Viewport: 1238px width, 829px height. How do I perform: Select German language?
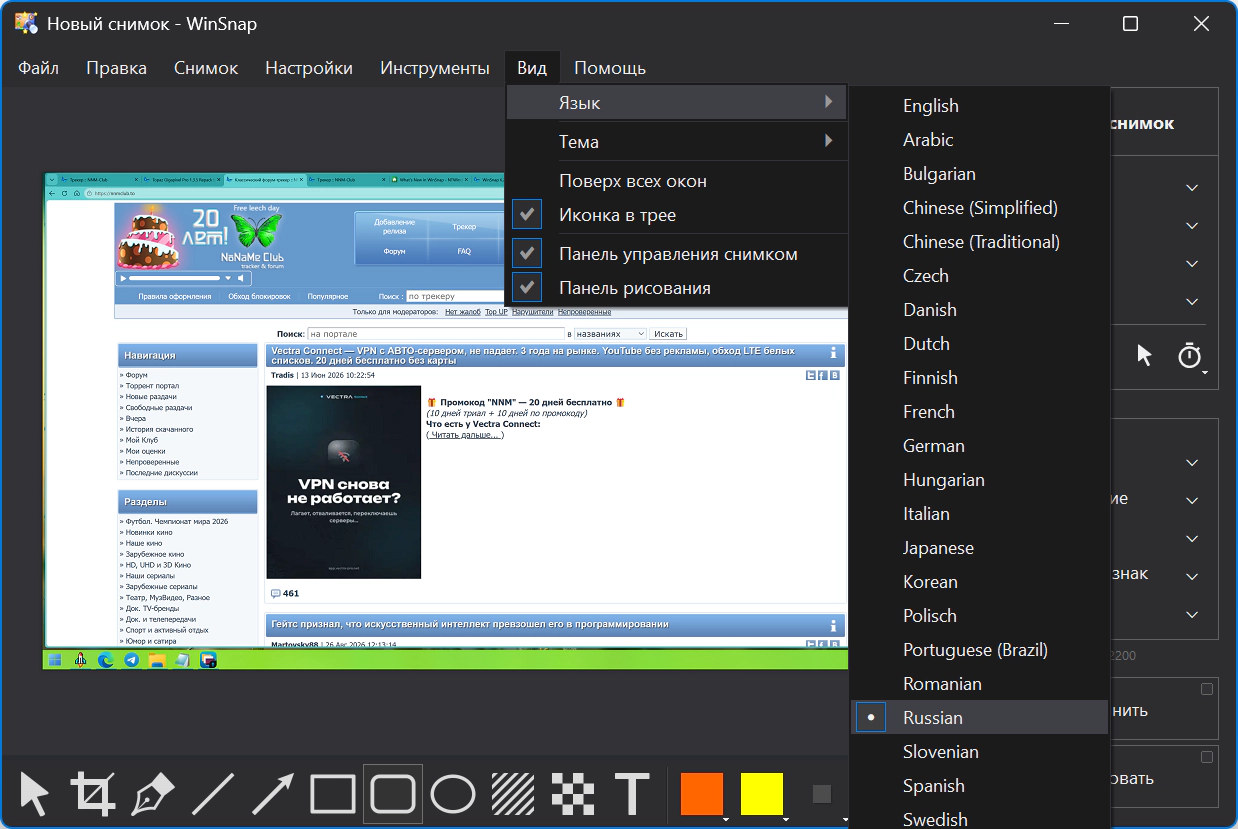pyautogui.click(x=979, y=446)
